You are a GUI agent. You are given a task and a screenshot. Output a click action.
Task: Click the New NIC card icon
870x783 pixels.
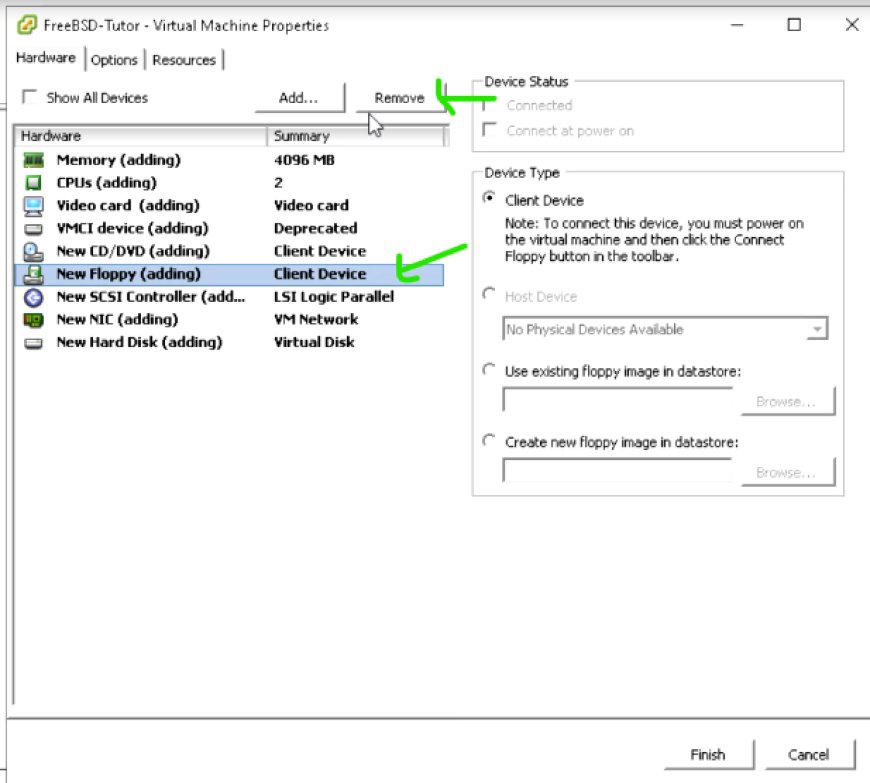[x=33, y=320]
